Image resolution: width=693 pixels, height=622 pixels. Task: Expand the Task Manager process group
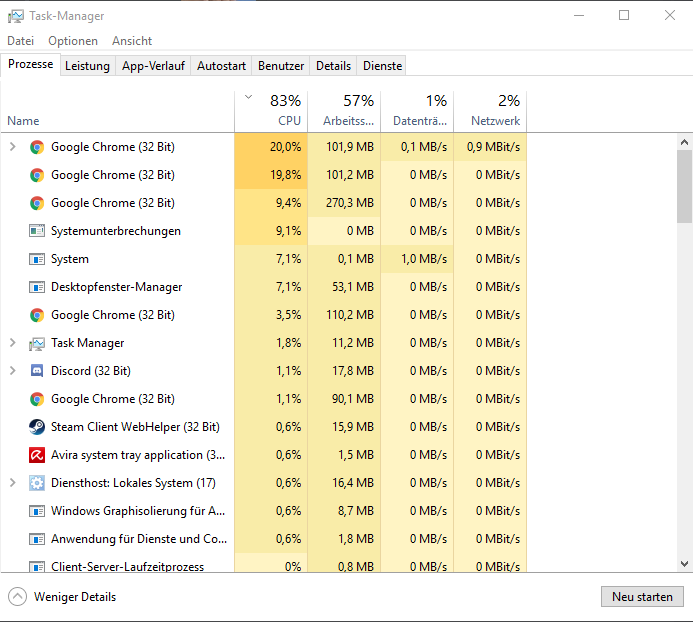click(12, 343)
